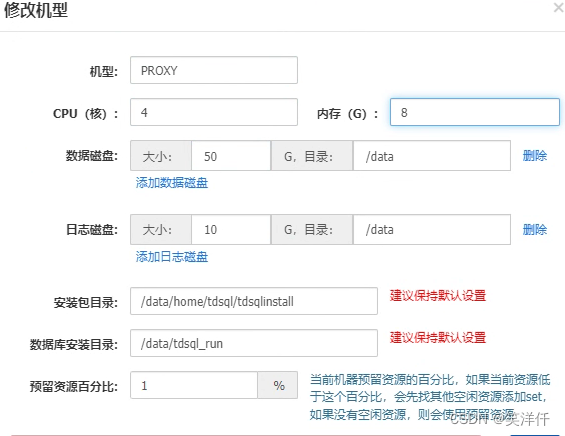The image size is (565, 436).
Task: Focus the 预留资源百分比 input field
Action: tap(194, 385)
